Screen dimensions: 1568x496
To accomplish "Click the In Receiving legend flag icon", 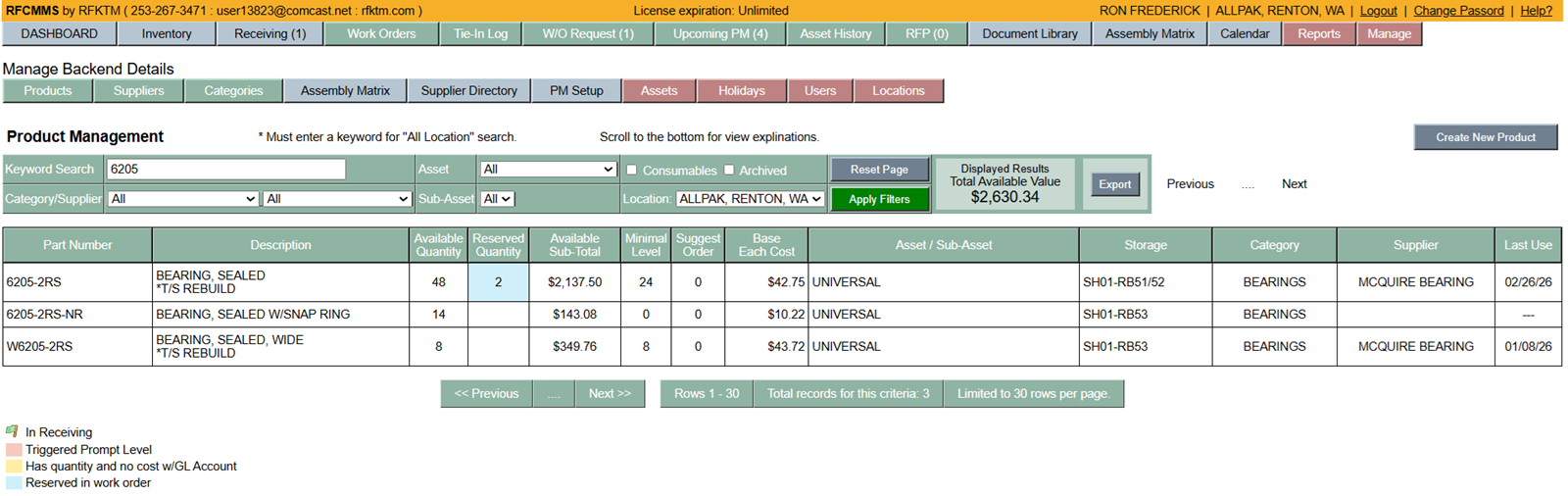I will [x=13, y=431].
